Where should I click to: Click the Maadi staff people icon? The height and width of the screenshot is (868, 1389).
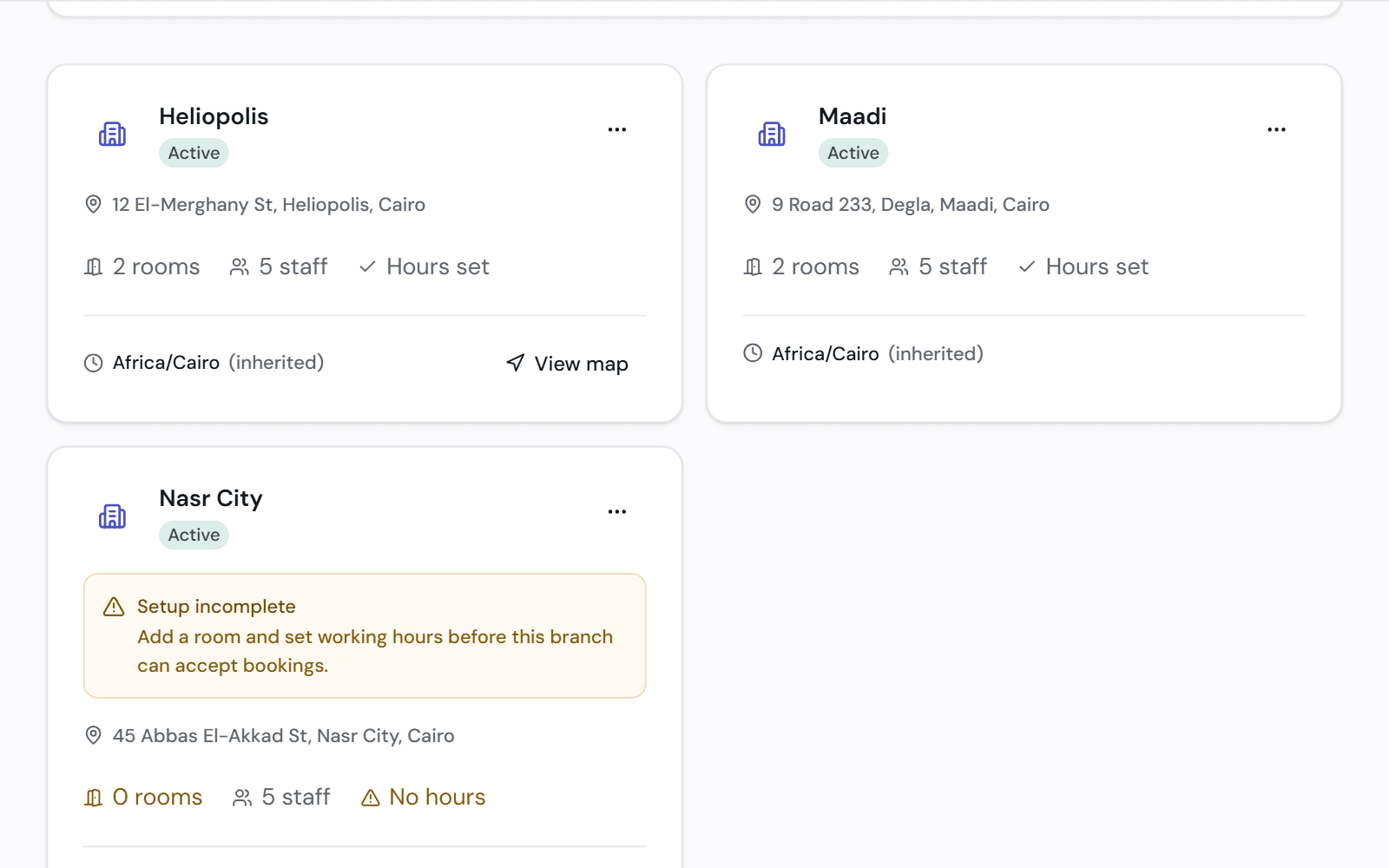tap(899, 266)
